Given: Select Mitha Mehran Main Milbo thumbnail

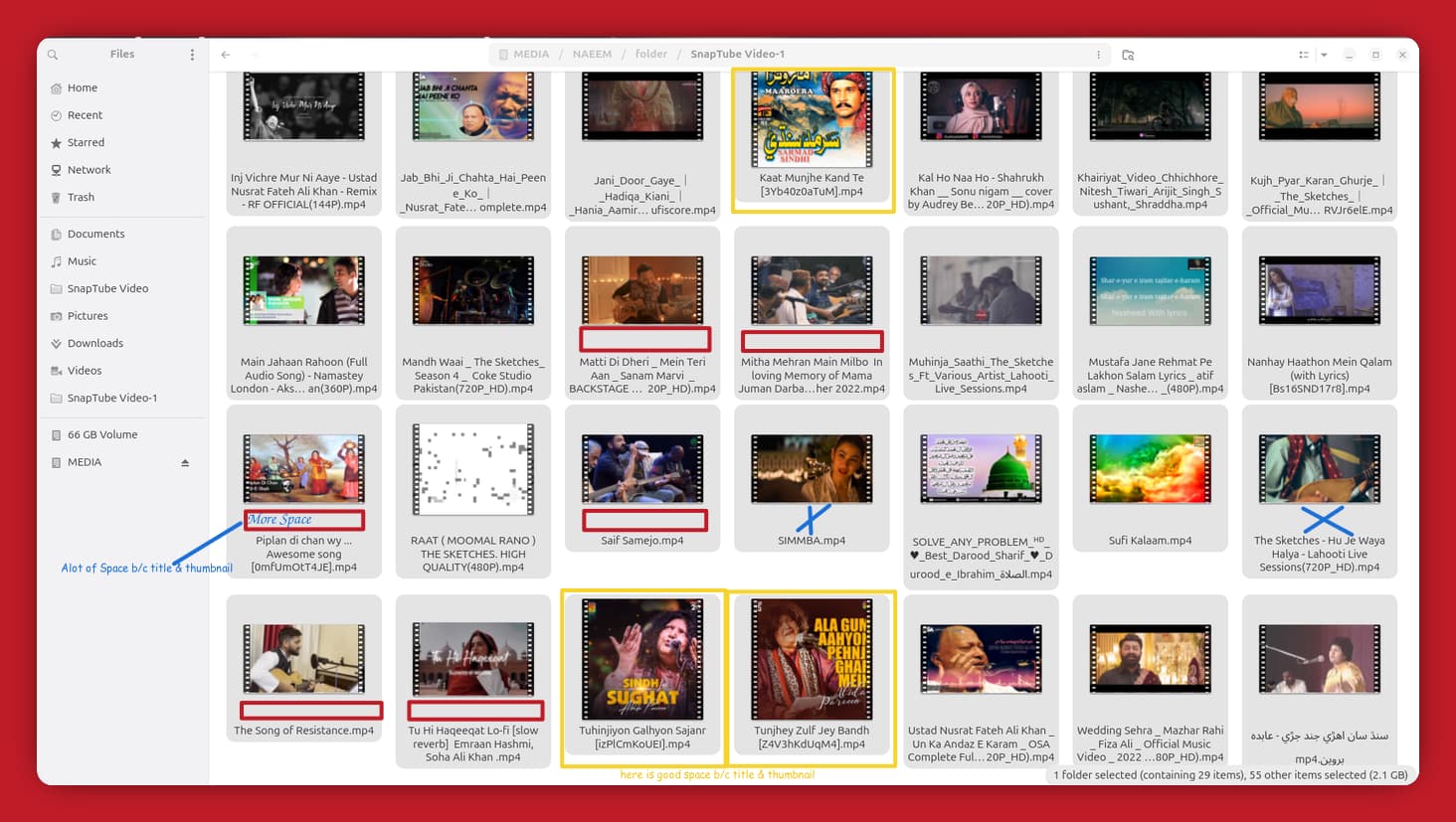Looking at the screenshot, I should pyautogui.click(x=812, y=290).
